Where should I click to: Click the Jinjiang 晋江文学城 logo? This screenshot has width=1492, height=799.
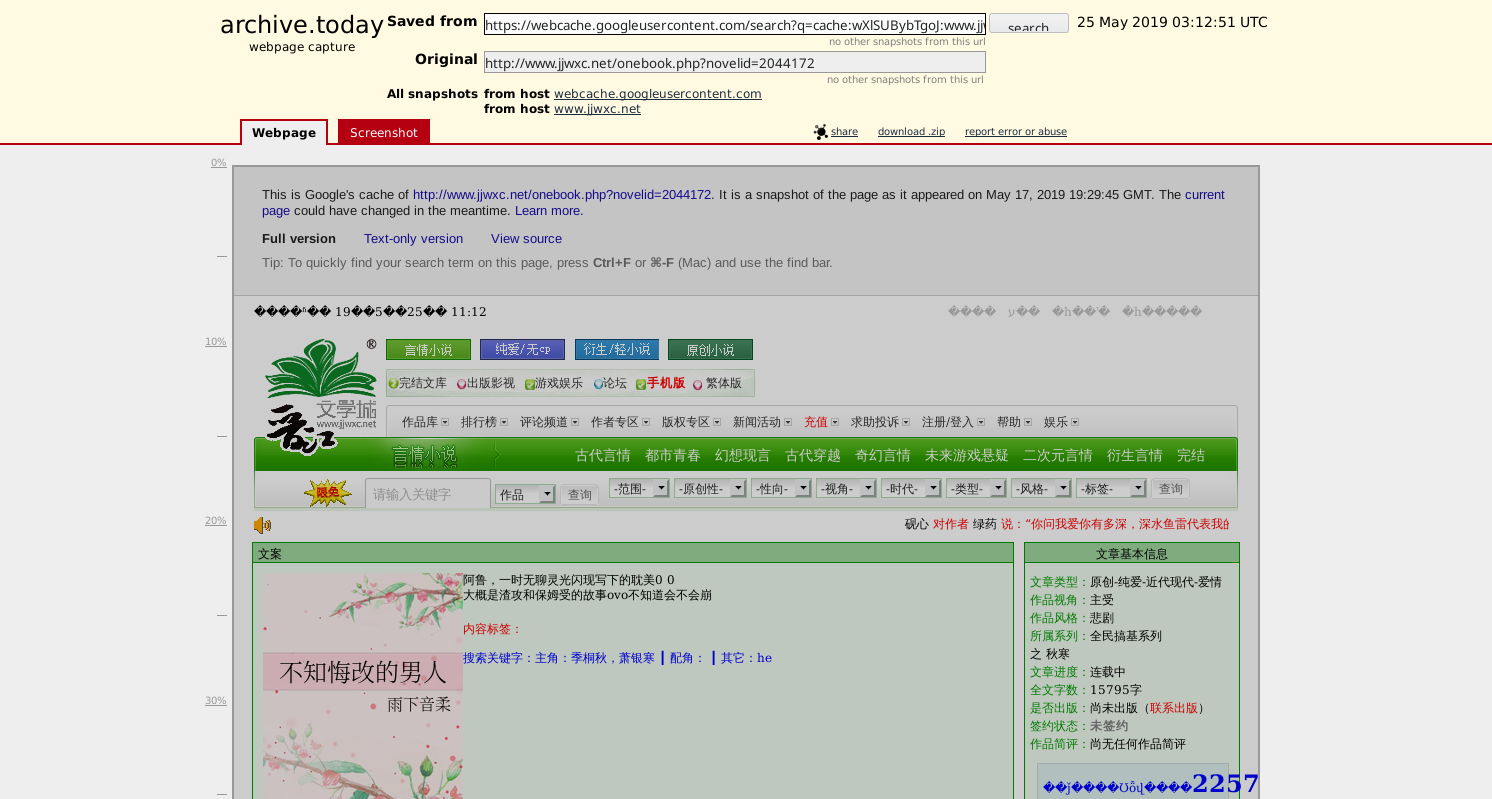[x=320, y=396]
